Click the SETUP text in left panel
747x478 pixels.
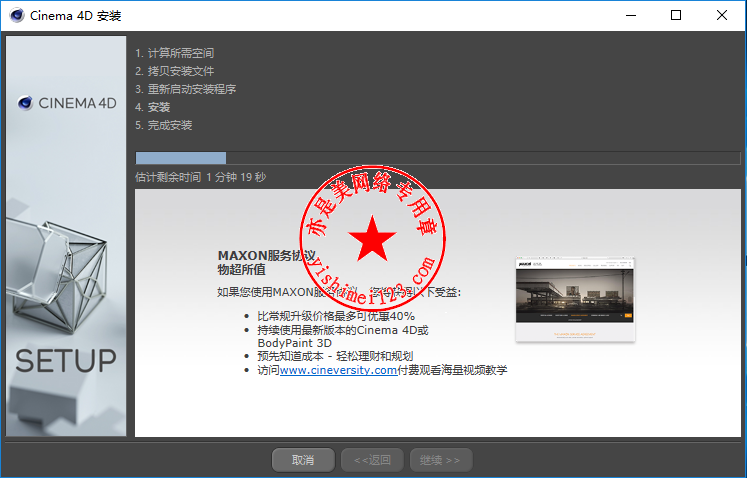click(x=66, y=360)
